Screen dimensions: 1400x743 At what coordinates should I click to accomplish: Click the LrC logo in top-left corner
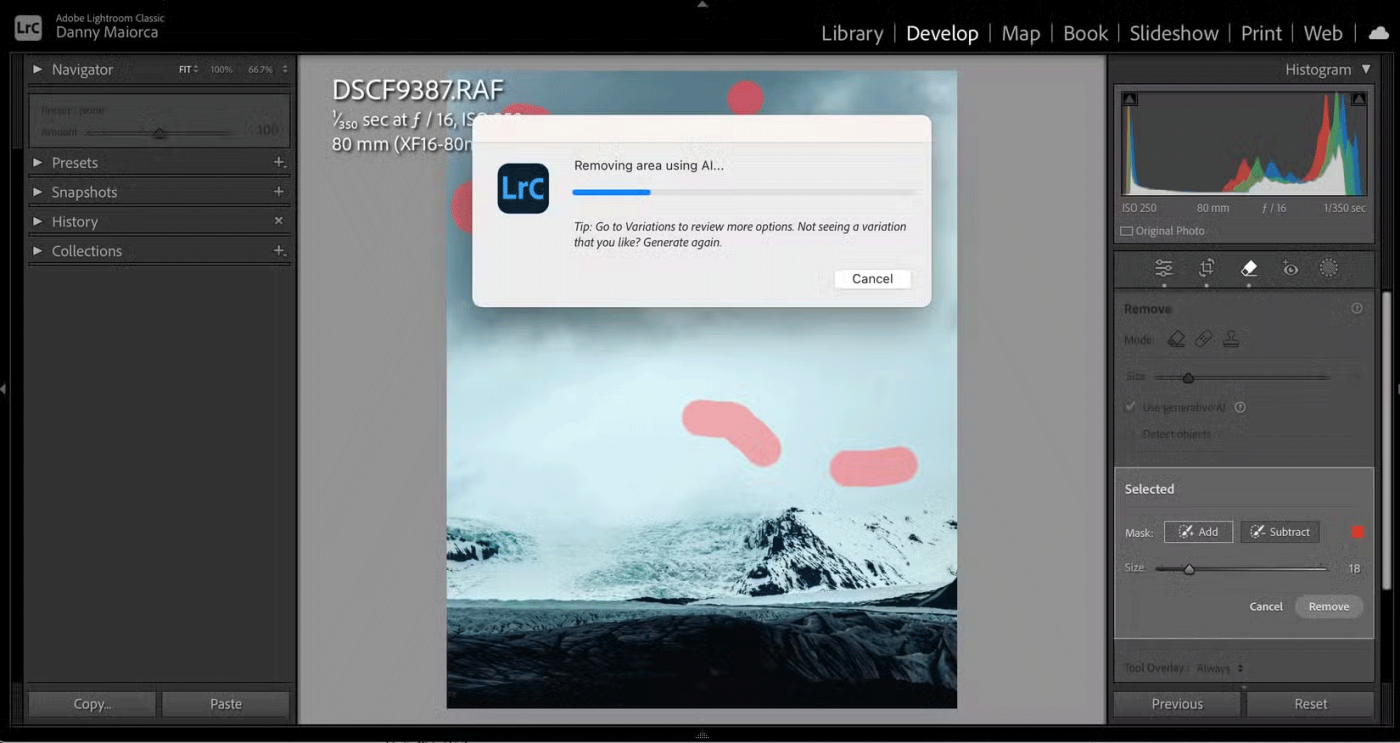click(28, 27)
